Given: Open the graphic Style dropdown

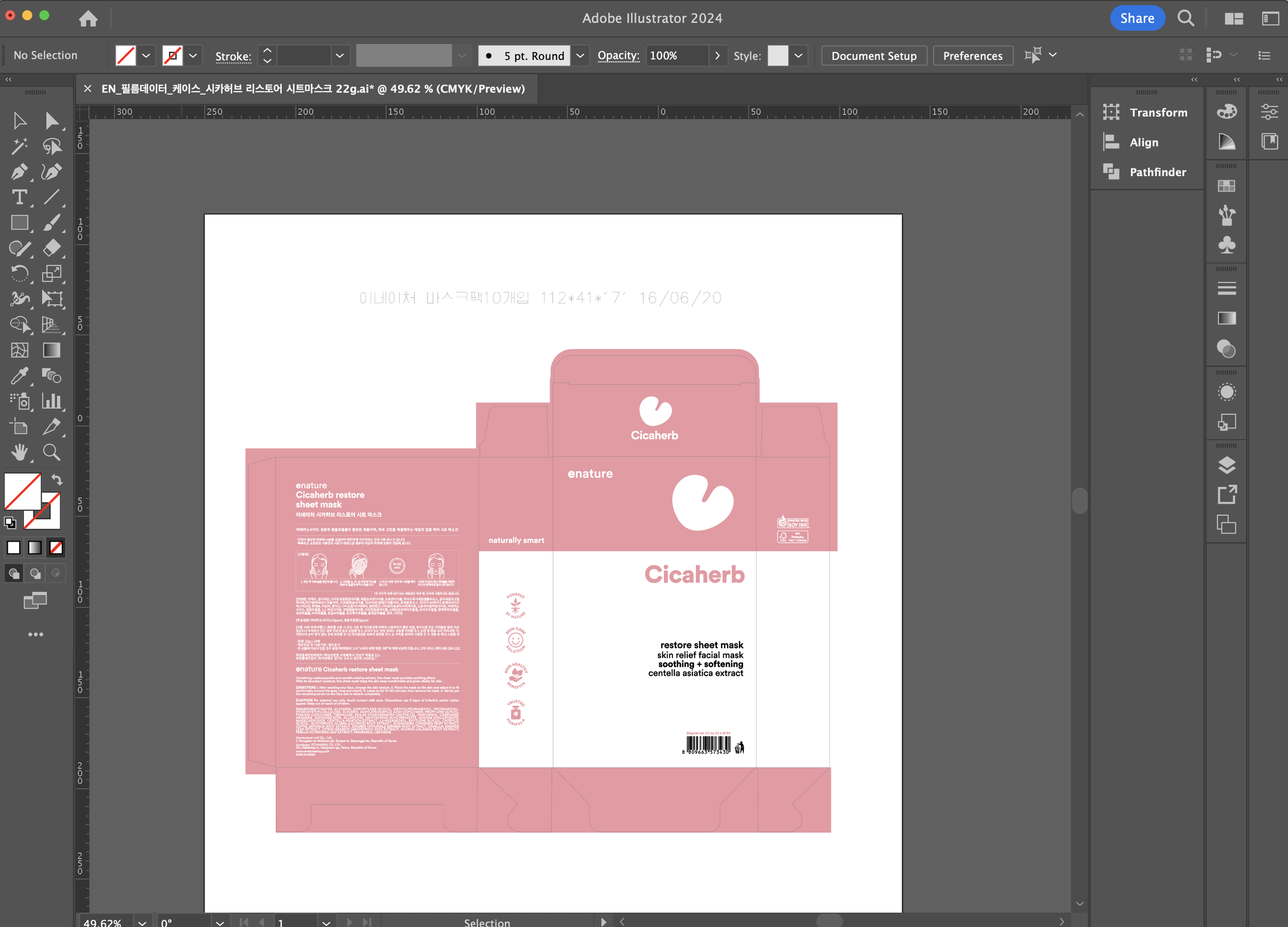Looking at the screenshot, I should tap(798, 56).
